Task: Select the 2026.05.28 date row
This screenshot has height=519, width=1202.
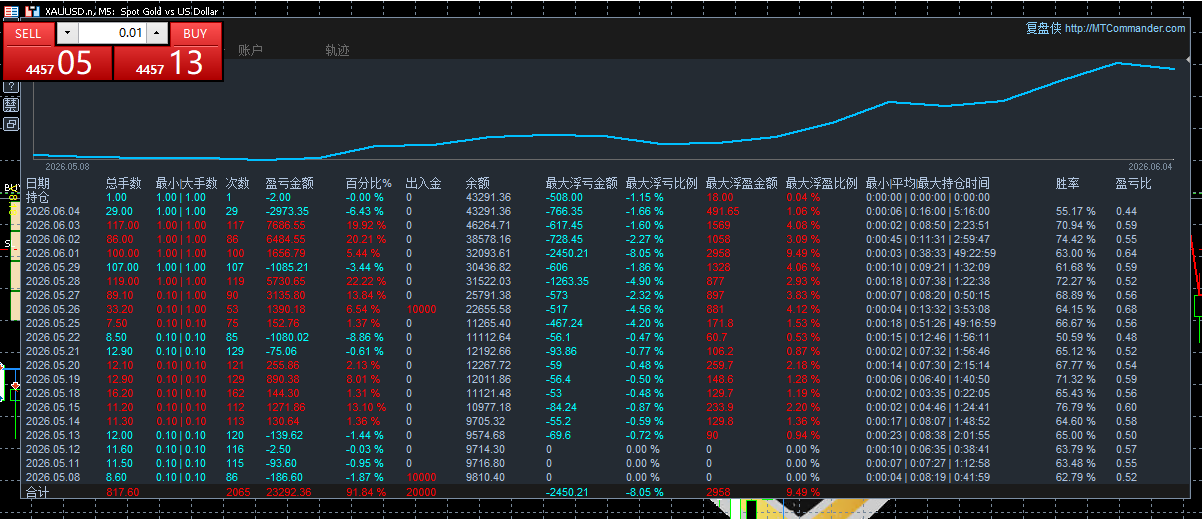Action: pos(52,281)
